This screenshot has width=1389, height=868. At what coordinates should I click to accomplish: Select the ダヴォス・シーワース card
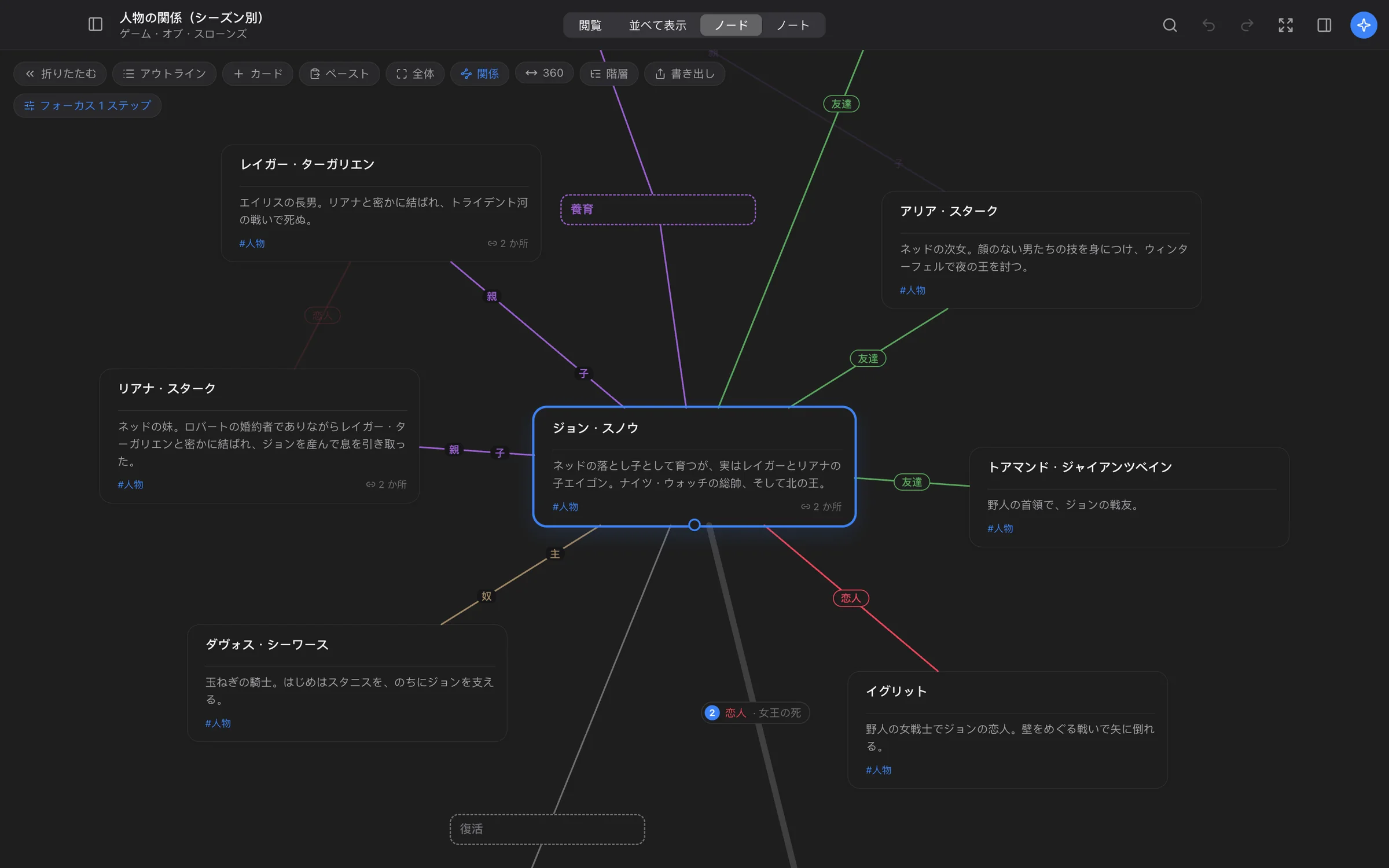pos(347,683)
